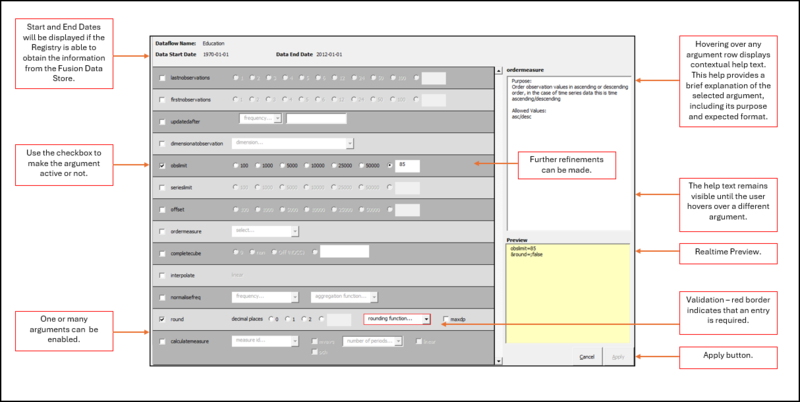
Task: Activate the interpolate argument checkbox
Action: 164,275
